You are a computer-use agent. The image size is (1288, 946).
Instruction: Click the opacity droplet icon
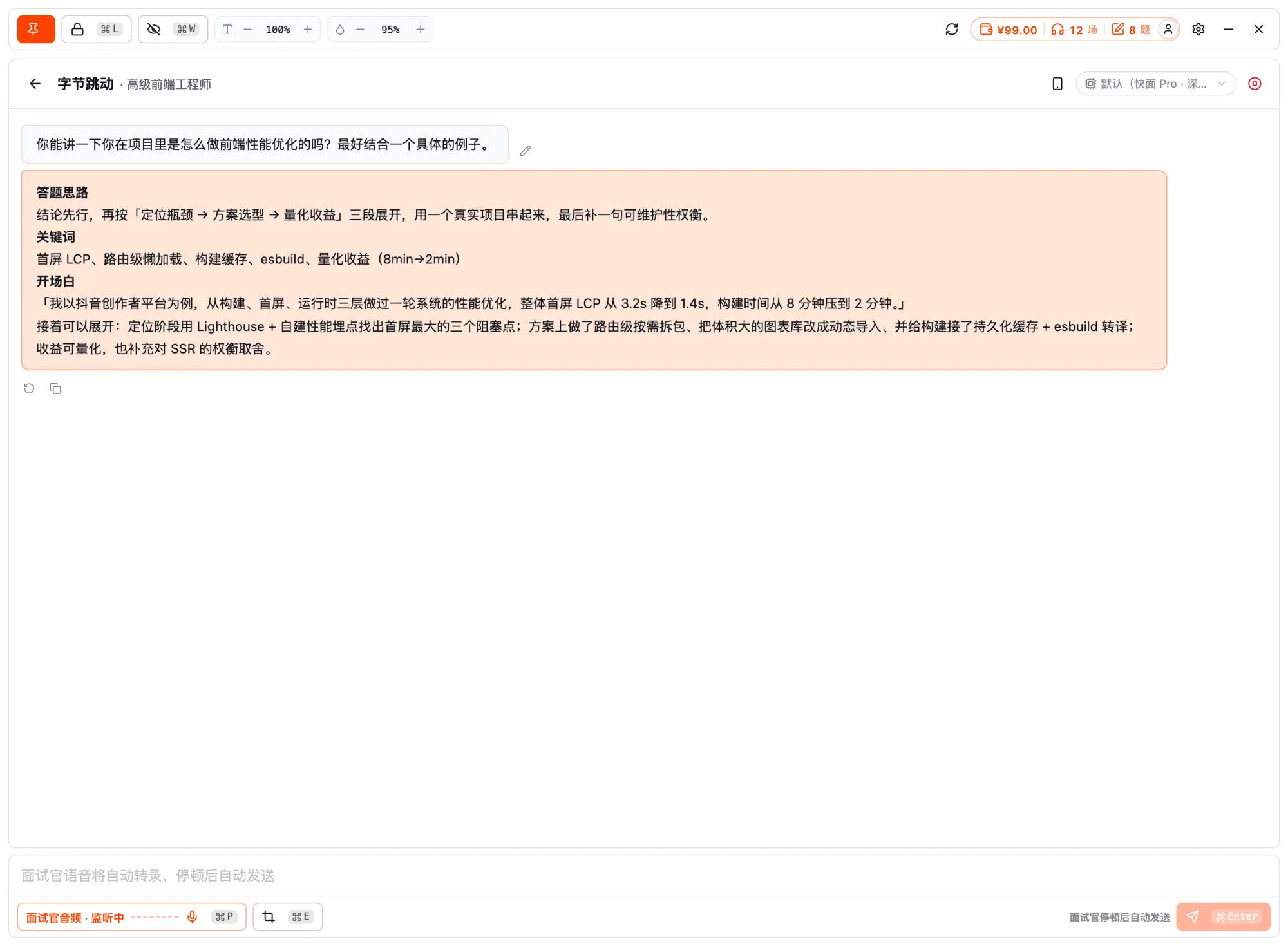pos(340,29)
